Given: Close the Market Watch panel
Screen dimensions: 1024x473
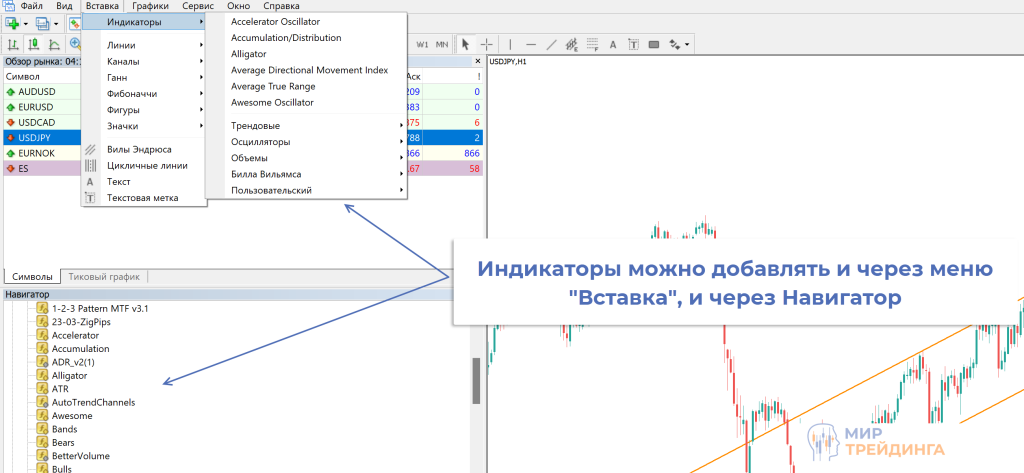Looking at the screenshot, I should tap(478, 61).
